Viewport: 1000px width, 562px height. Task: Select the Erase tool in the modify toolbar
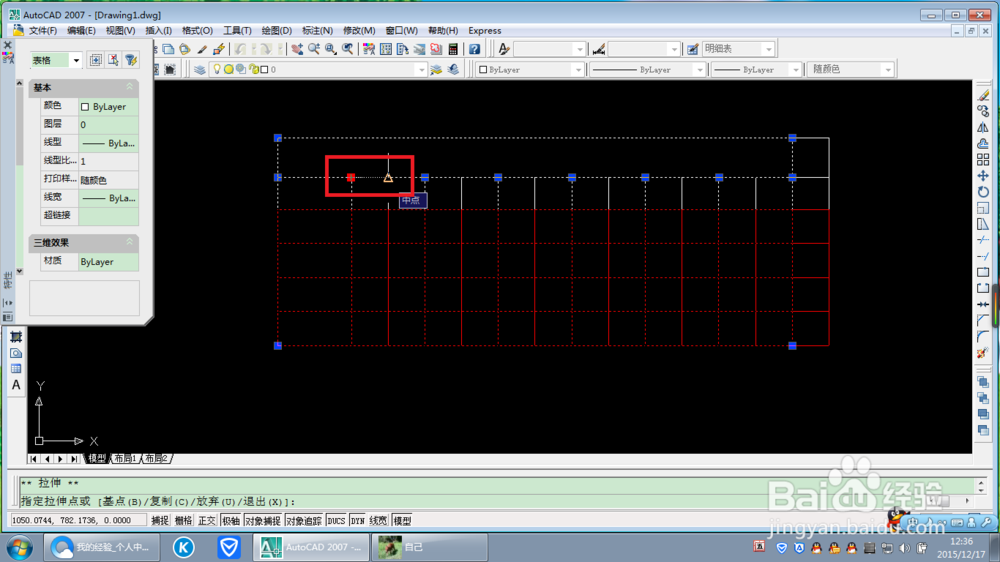[x=983, y=95]
